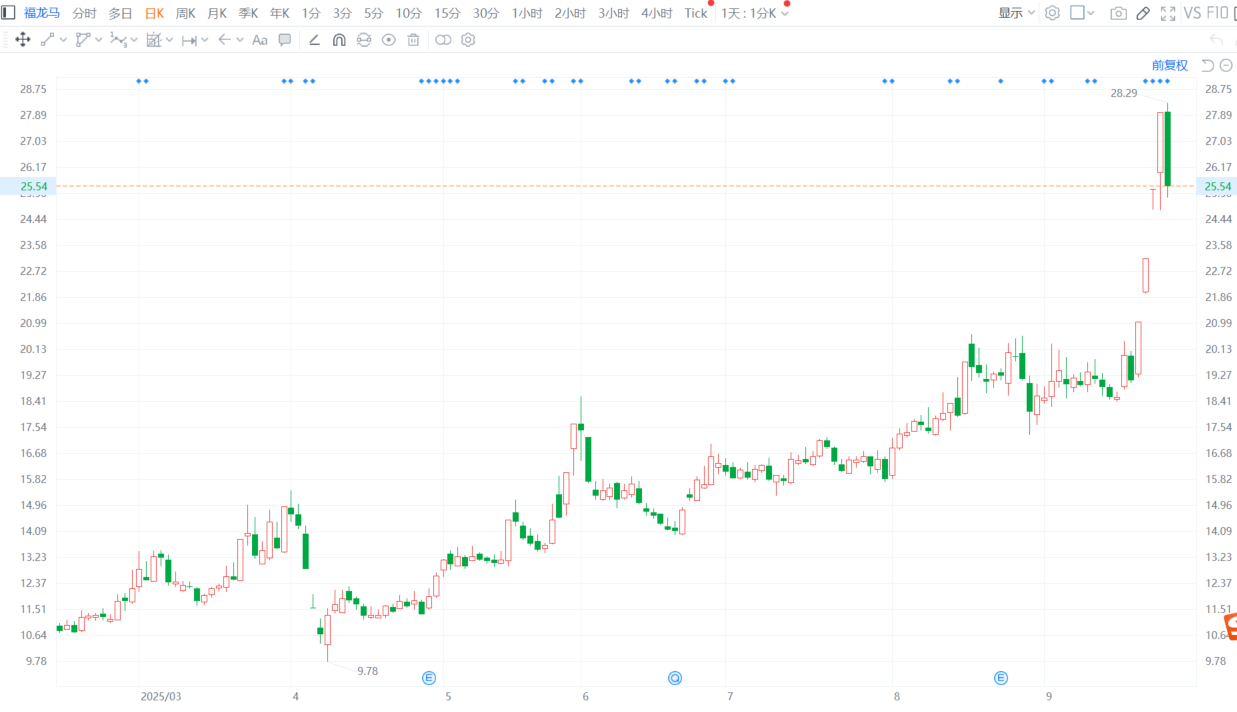Viewport: 1237px width, 712px height.
Task: Click the text annotation 'Aa' tool
Action: coord(260,40)
